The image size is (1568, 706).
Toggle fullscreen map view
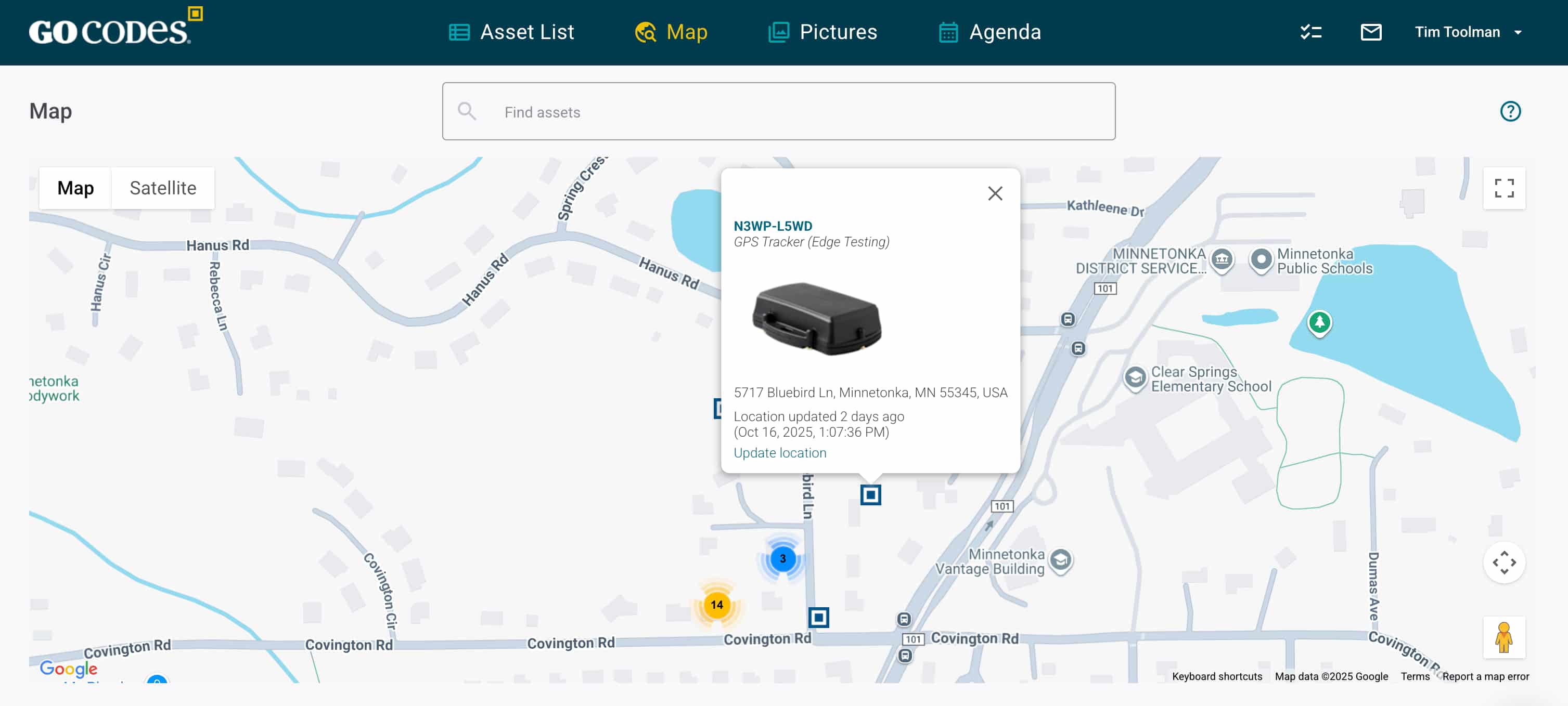(x=1503, y=189)
